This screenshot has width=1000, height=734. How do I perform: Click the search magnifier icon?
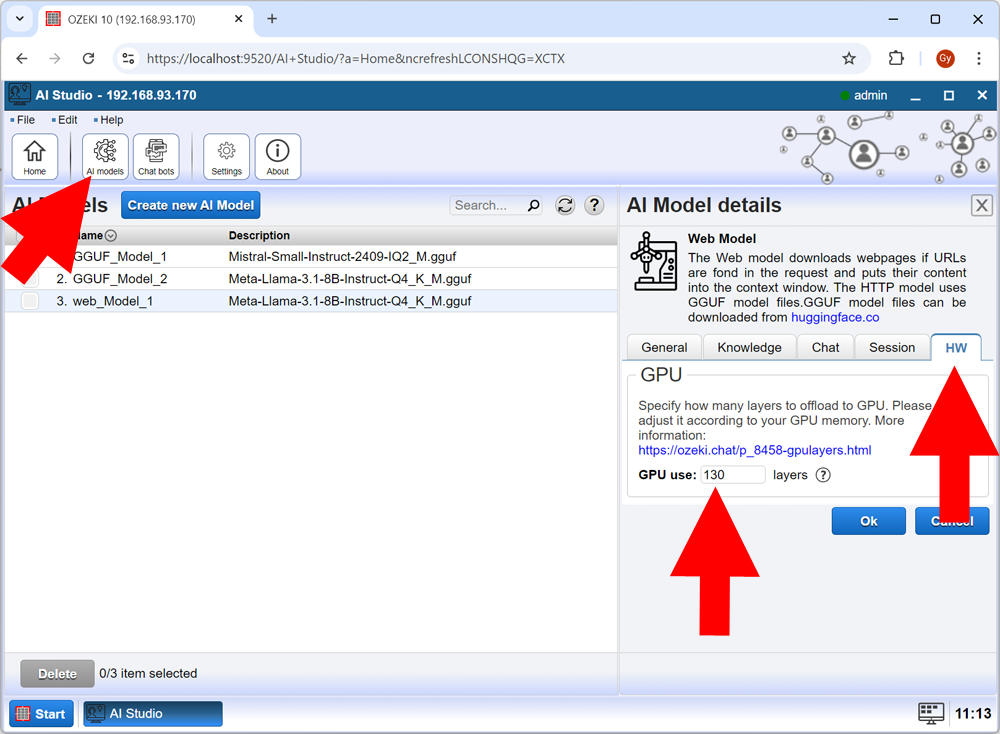coord(533,205)
